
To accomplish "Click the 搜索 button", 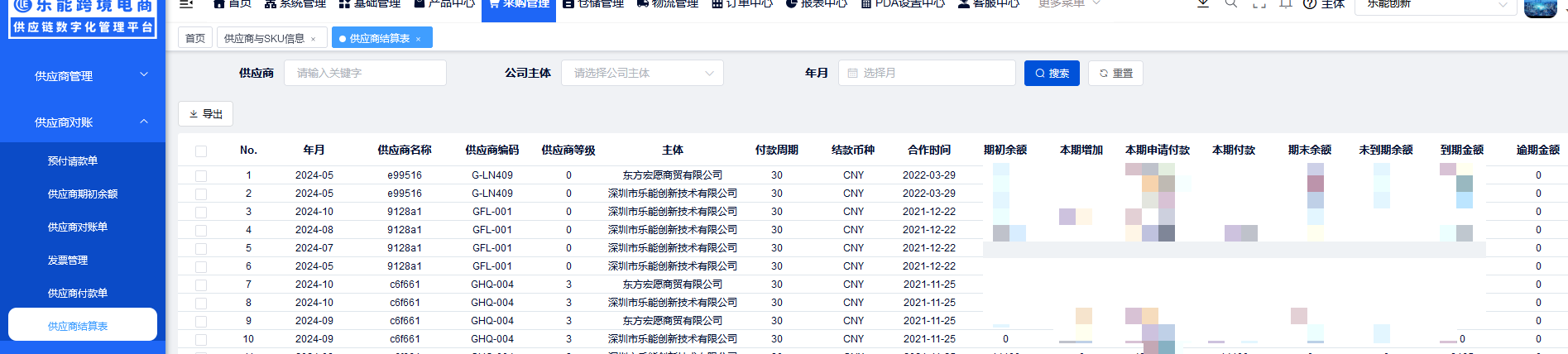I will click(x=1052, y=73).
